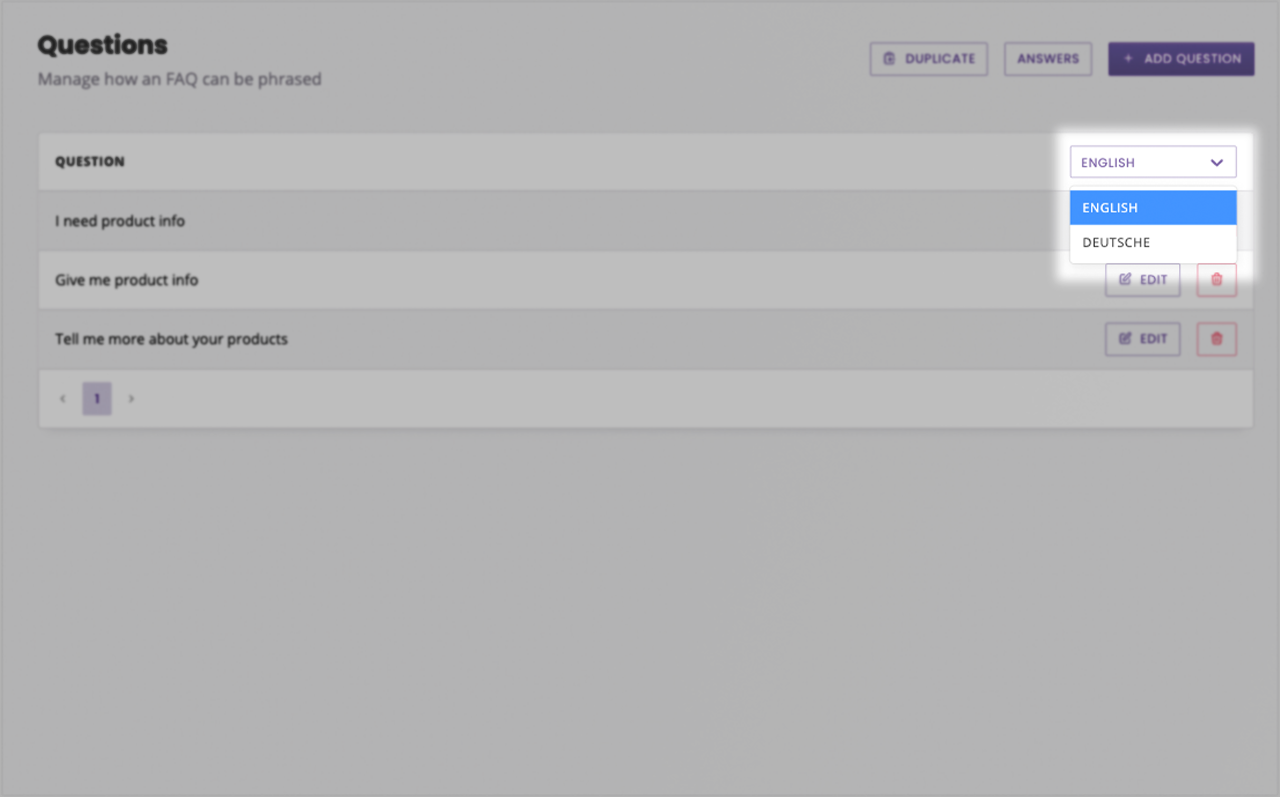The height and width of the screenshot is (797, 1280).
Task: Click Add Question button
Action: (1181, 59)
